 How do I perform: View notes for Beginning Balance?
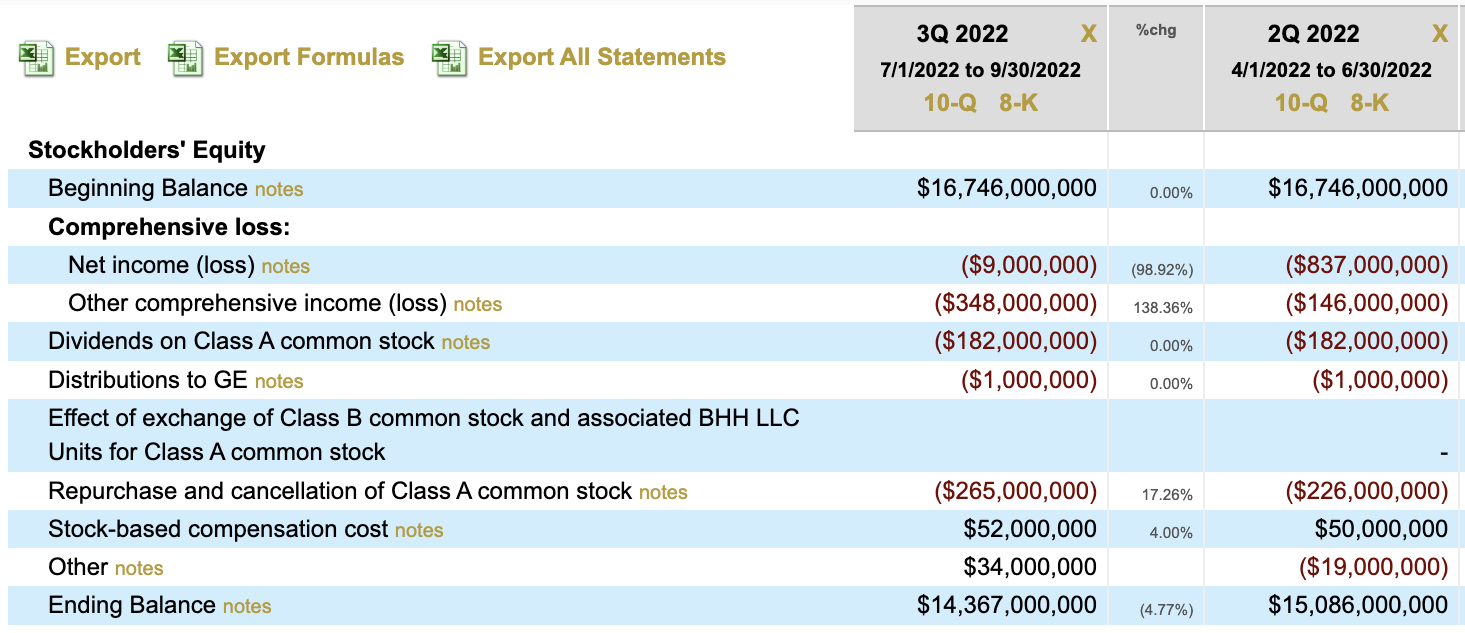279,190
